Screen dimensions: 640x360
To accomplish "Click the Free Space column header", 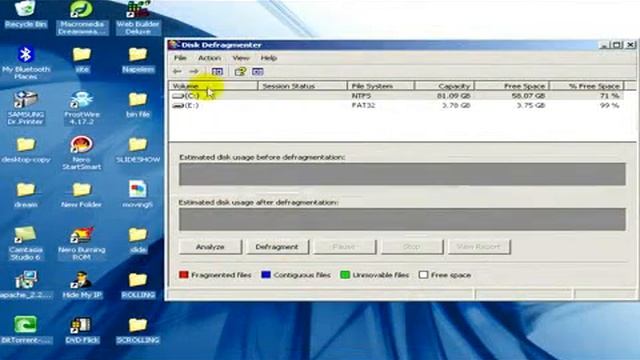I will tap(512, 86).
